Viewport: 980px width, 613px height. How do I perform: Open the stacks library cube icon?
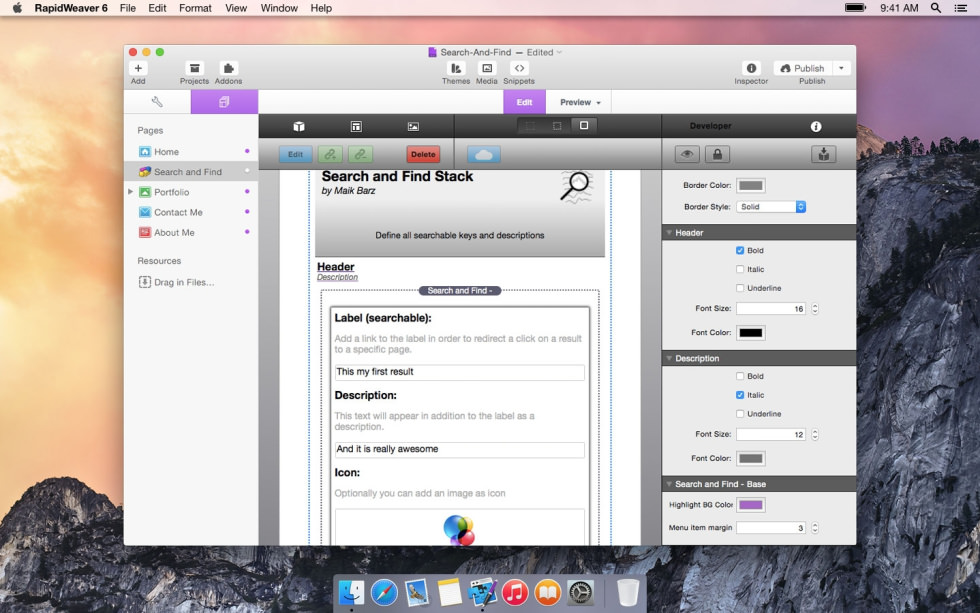[299, 126]
